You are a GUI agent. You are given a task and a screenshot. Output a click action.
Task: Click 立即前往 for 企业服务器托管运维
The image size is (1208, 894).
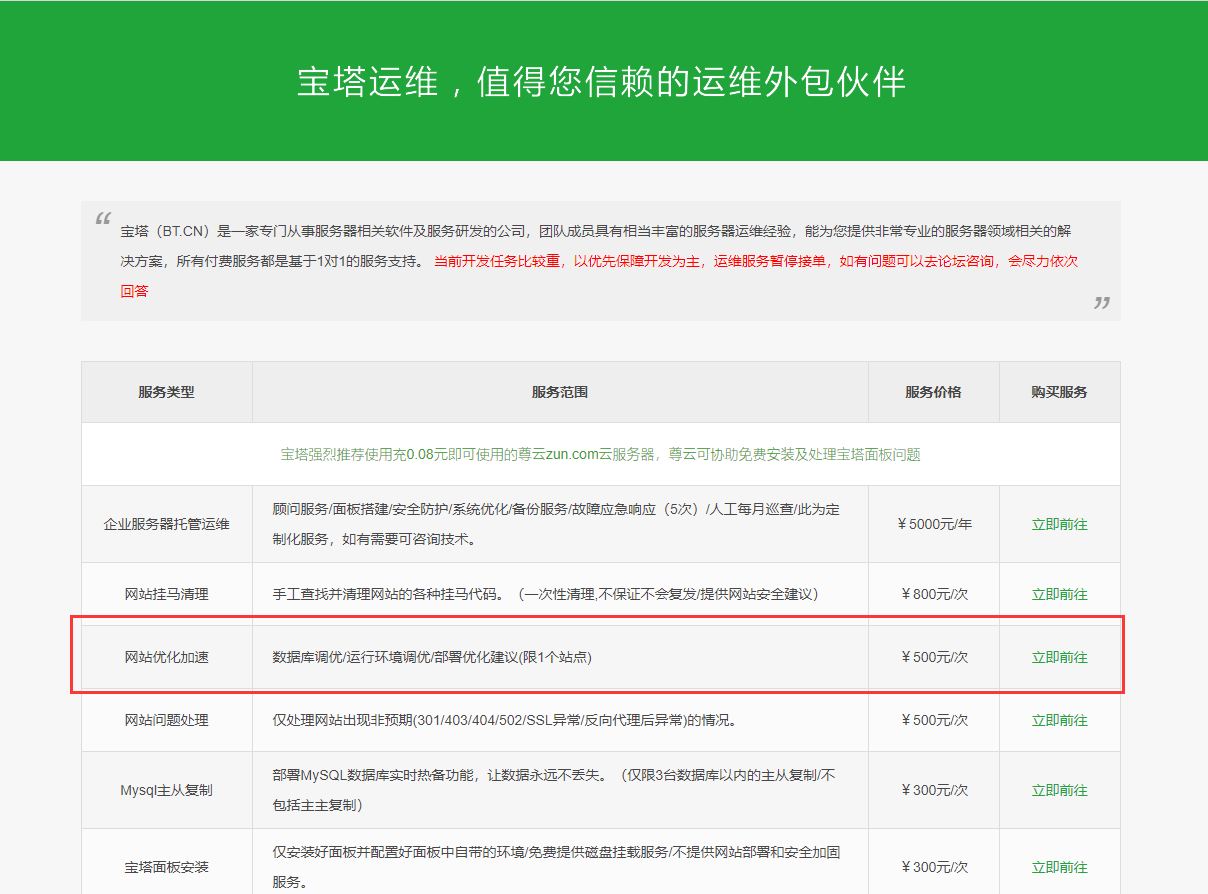[1059, 524]
